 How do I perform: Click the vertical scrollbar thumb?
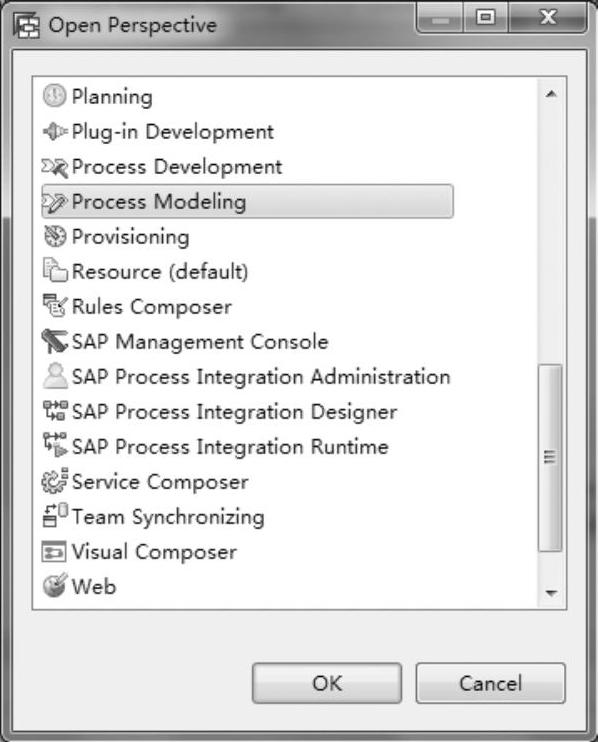pos(550,458)
